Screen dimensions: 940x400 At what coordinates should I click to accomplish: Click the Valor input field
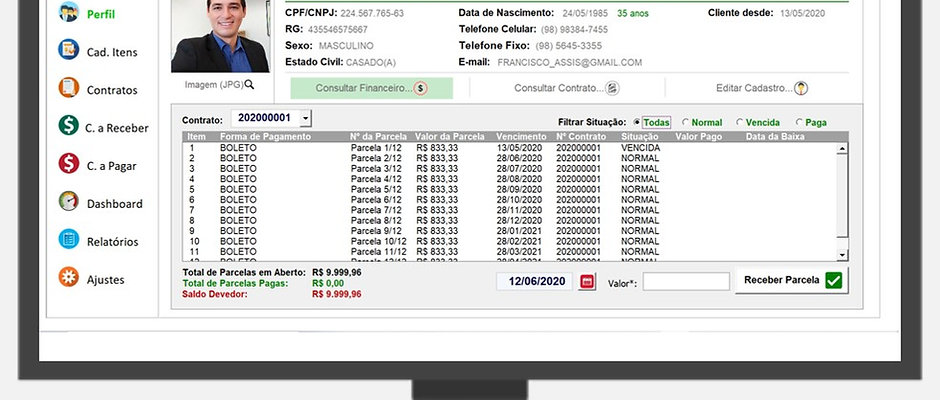click(686, 281)
